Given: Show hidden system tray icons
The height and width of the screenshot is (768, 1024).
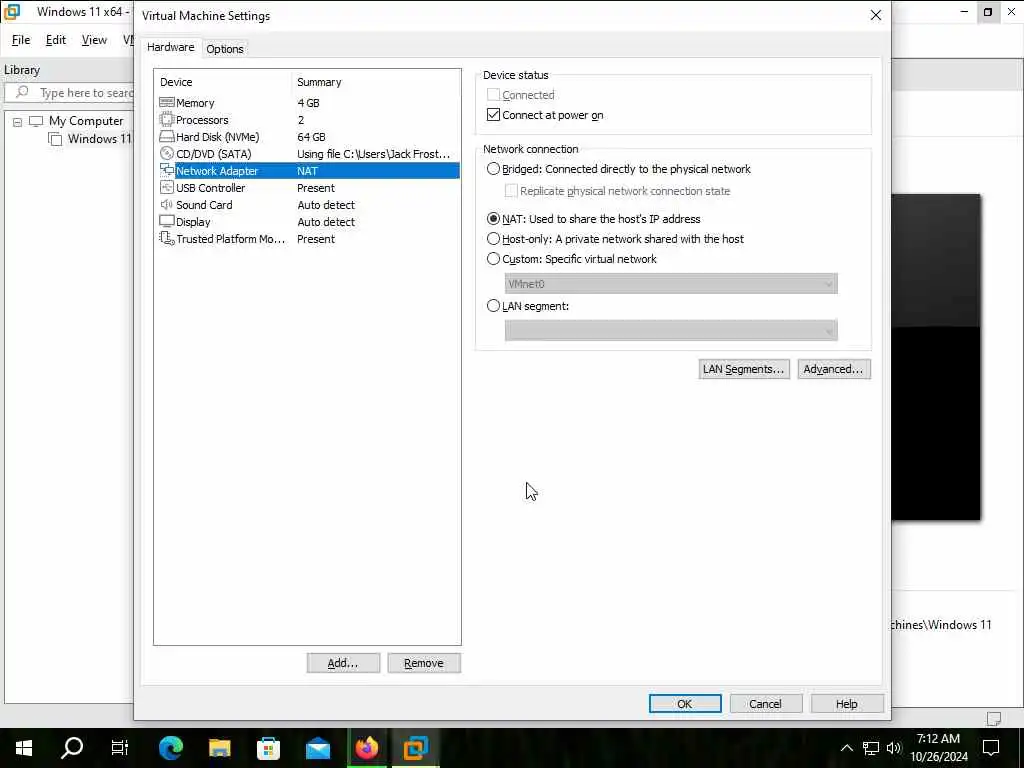Looking at the screenshot, I should pos(846,748).
